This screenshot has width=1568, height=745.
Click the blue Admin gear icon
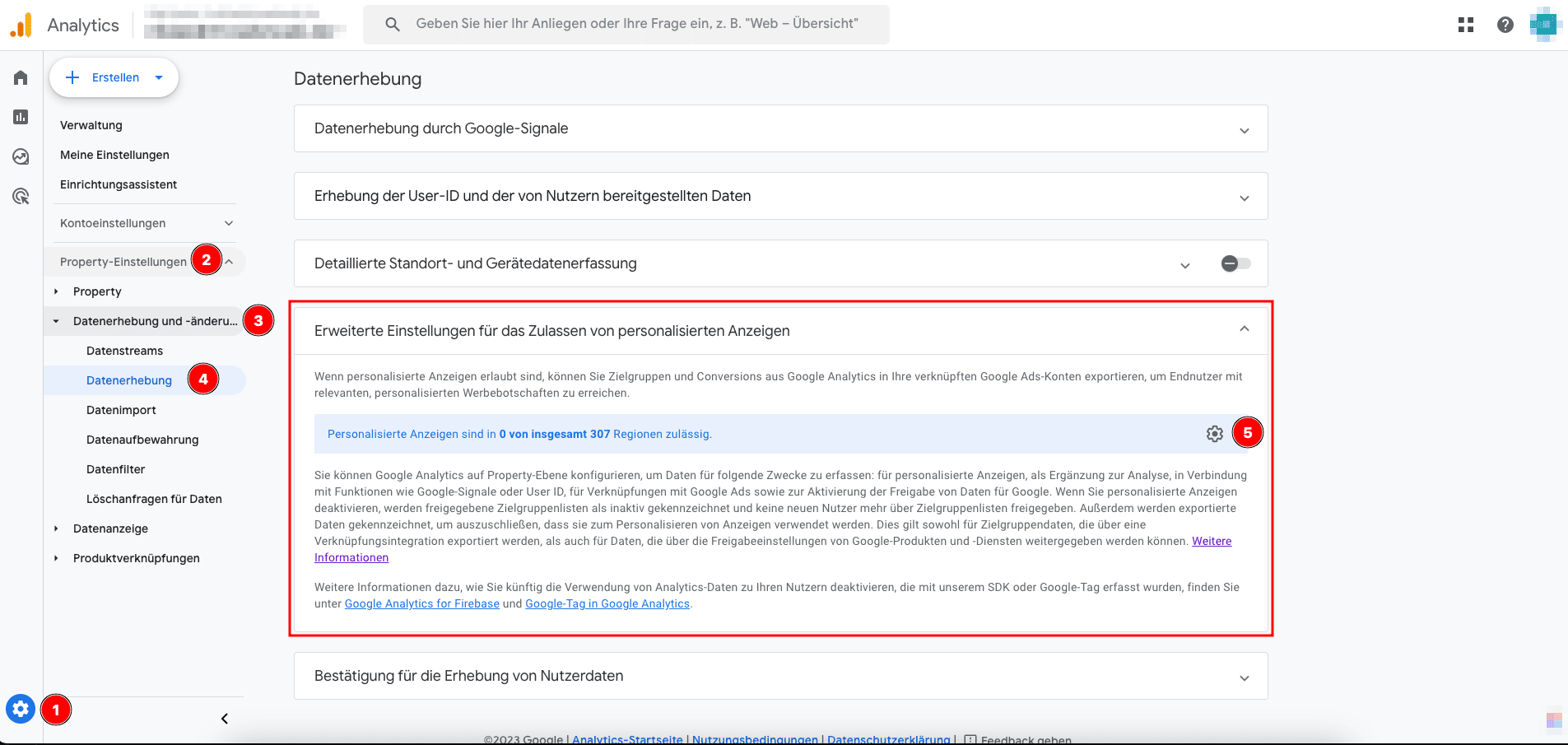click(21, 709)
